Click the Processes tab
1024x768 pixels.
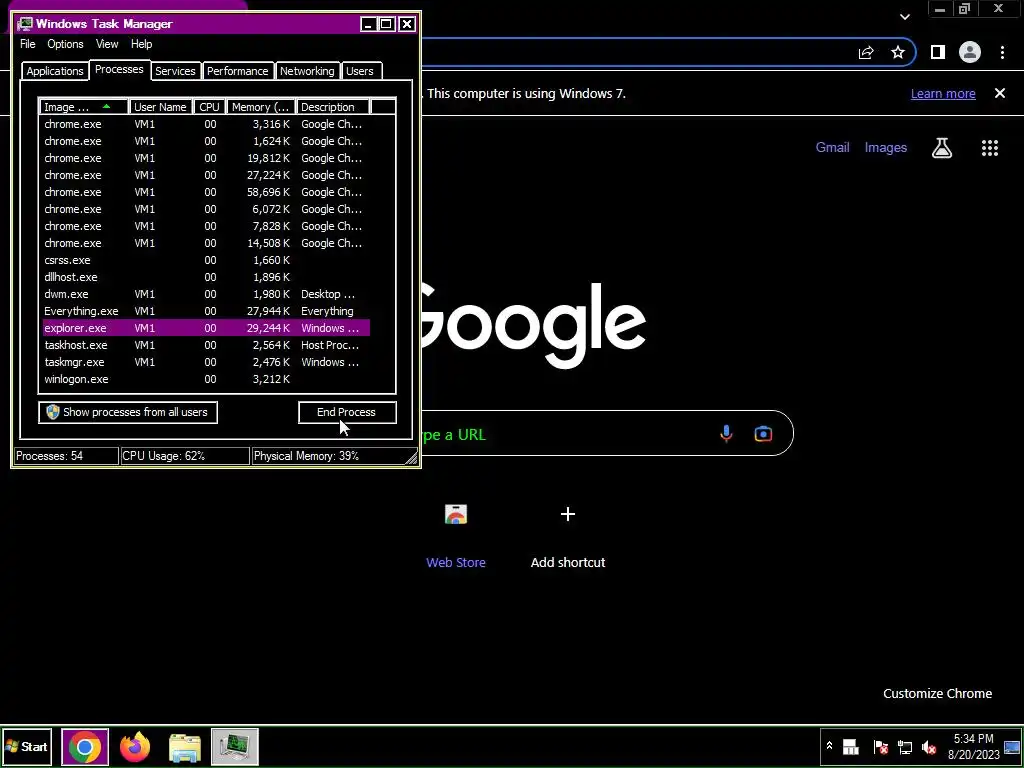(x=119, y=69)
